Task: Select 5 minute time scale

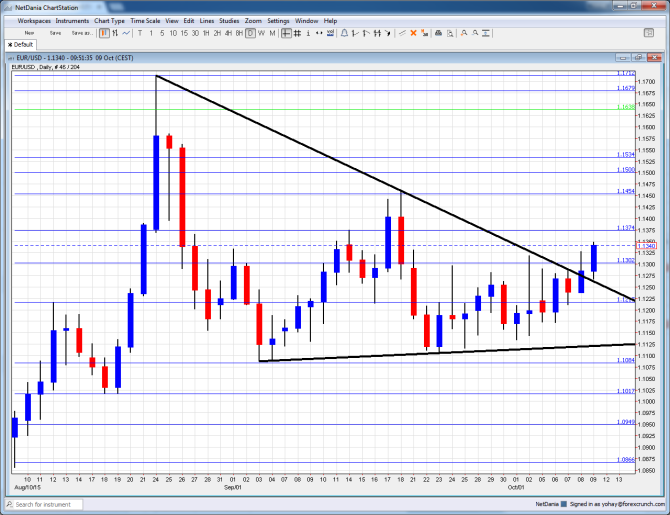Action: tap(162, 33)
